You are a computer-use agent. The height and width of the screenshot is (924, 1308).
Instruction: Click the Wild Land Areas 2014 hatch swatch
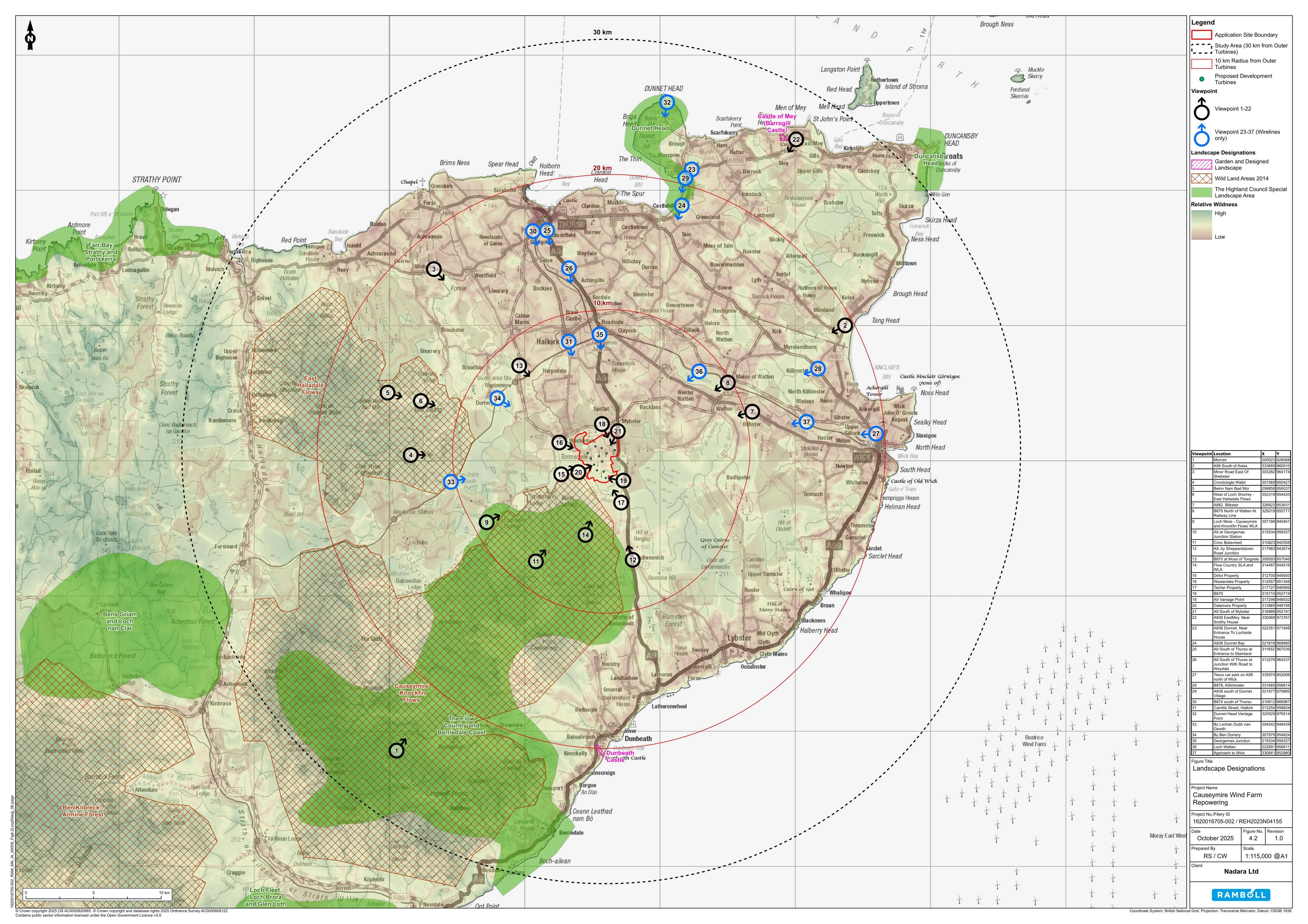coord(1201,178)
